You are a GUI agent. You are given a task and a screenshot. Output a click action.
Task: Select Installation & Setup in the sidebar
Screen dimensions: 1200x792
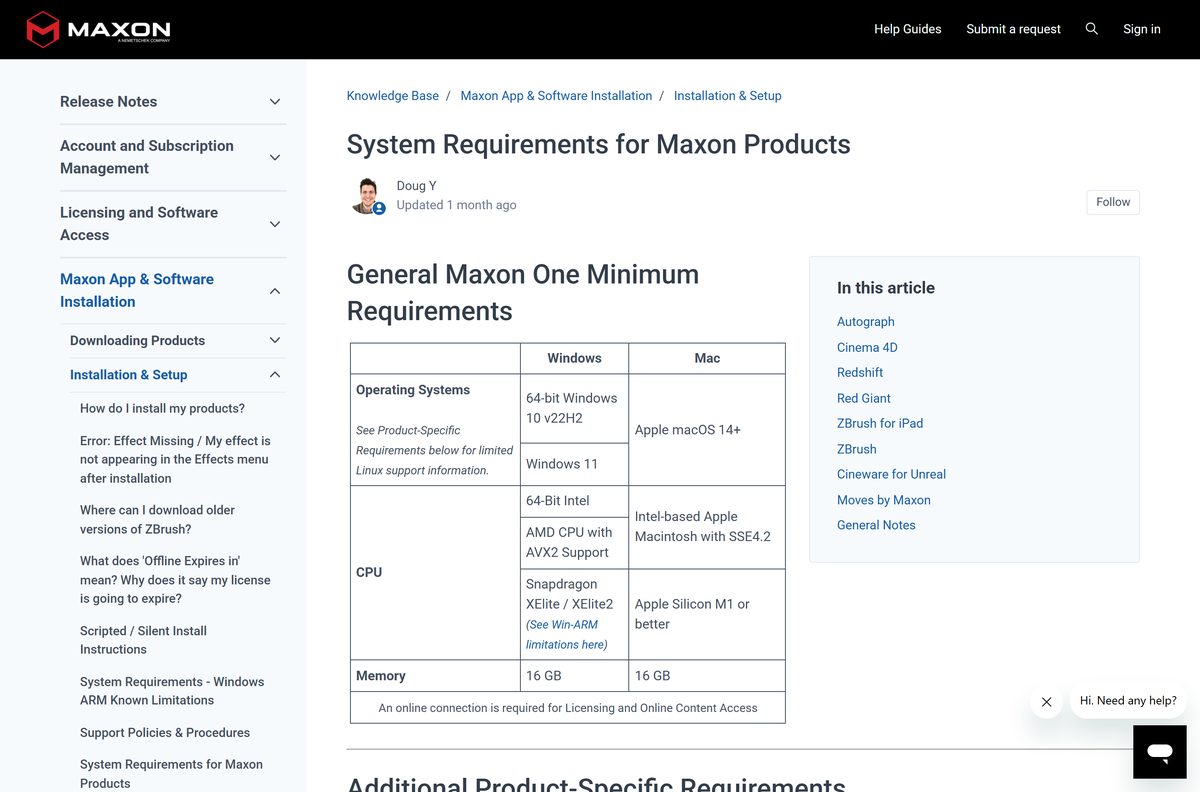(128, 375)
